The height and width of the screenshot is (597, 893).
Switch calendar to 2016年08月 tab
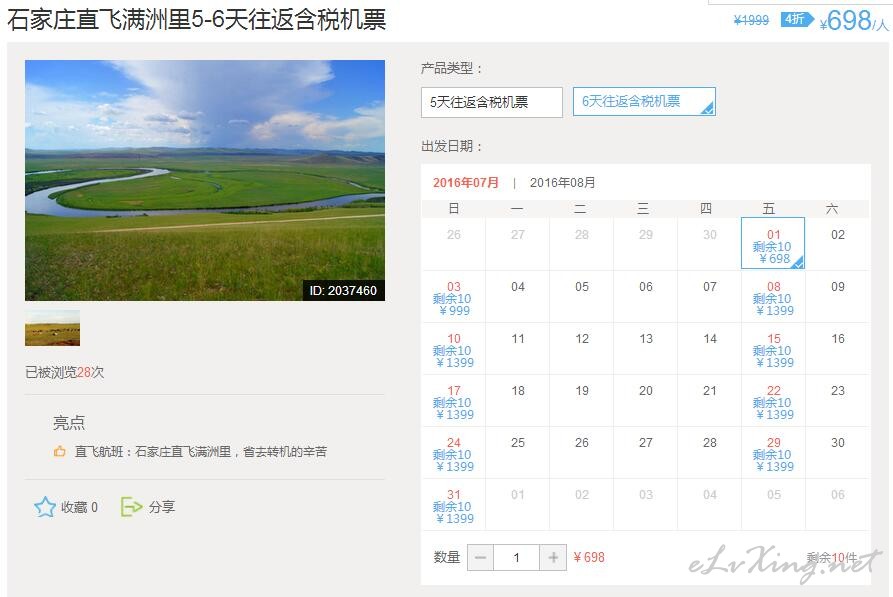[563, 183]
